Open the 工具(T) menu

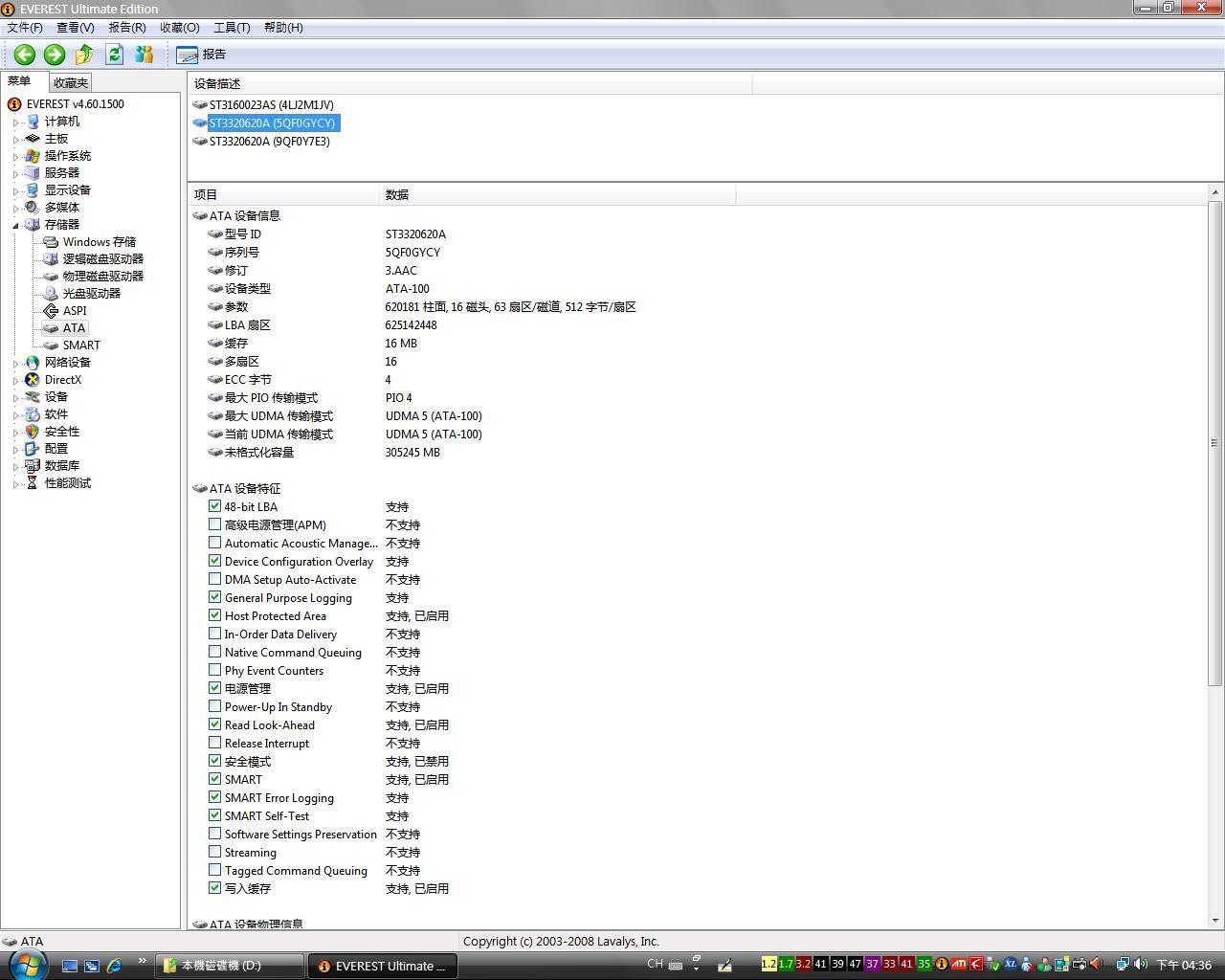click(231, 28)
